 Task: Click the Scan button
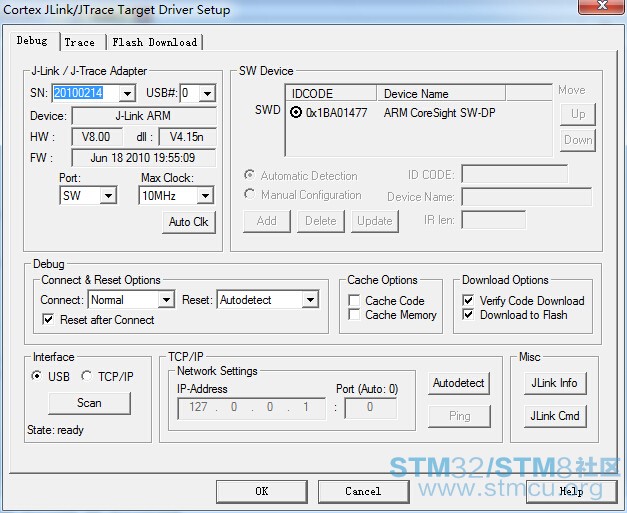(89, 403)
